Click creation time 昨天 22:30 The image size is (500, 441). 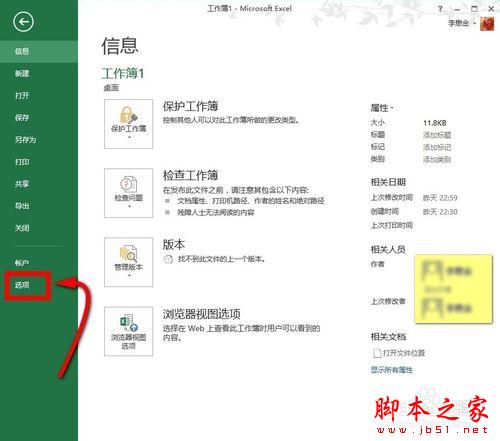(440, 212)
